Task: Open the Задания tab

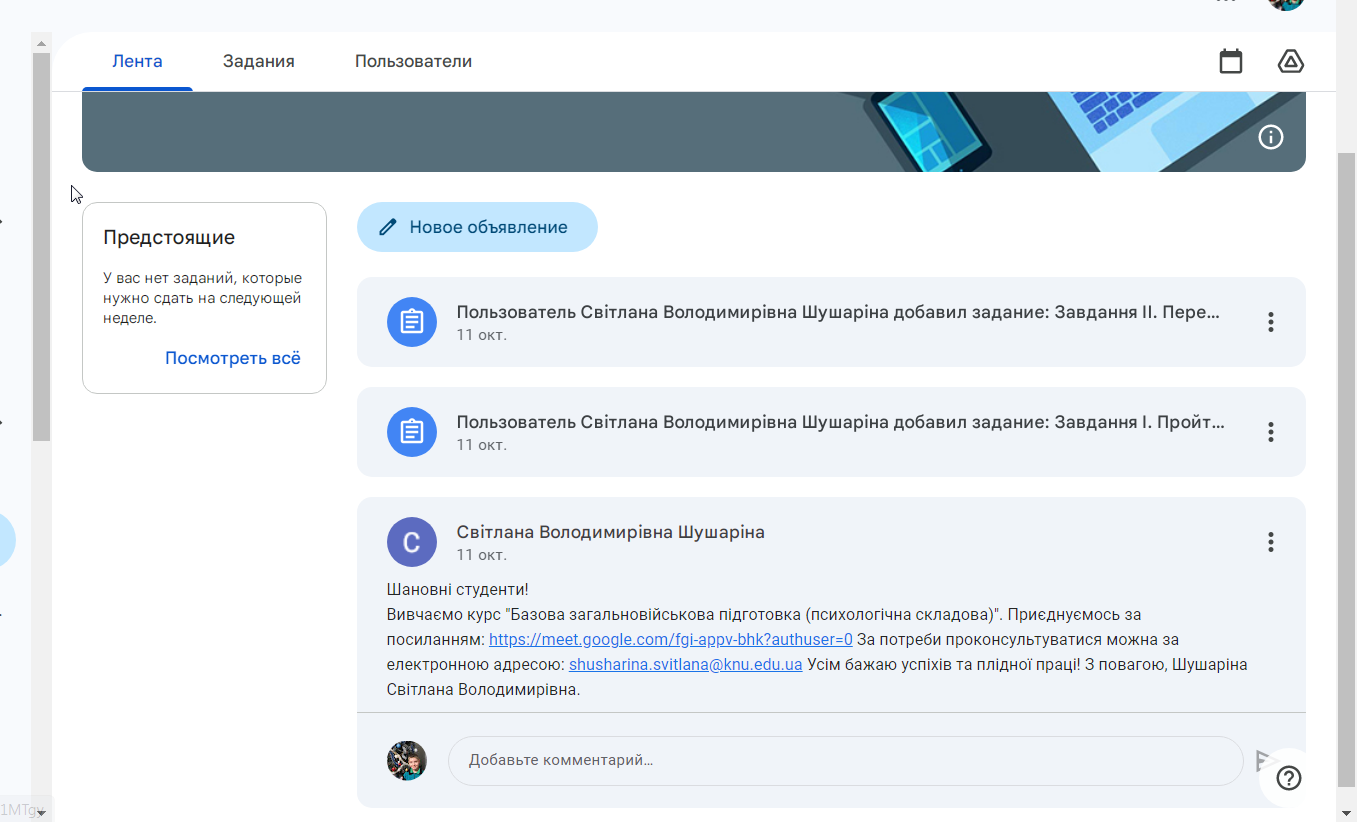Action: pyautogui.click(x=259, y=61)
